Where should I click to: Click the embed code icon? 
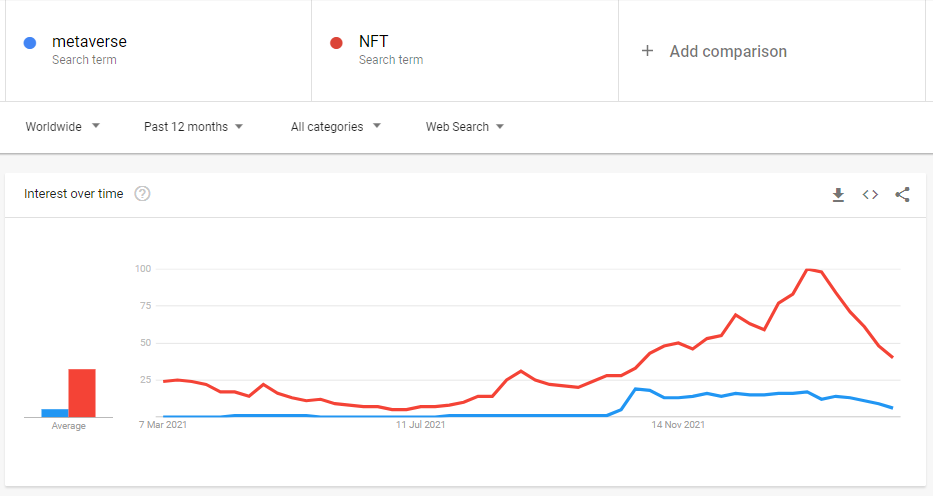[x=870, y=195]
